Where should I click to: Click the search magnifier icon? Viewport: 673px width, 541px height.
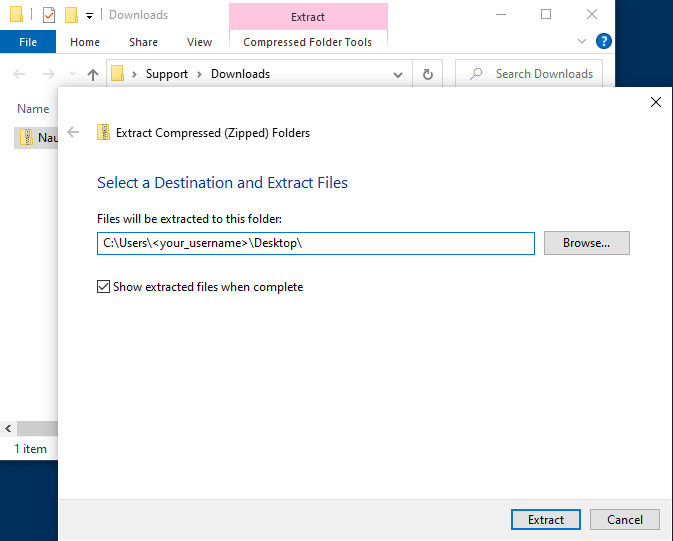tap(476, 74)
